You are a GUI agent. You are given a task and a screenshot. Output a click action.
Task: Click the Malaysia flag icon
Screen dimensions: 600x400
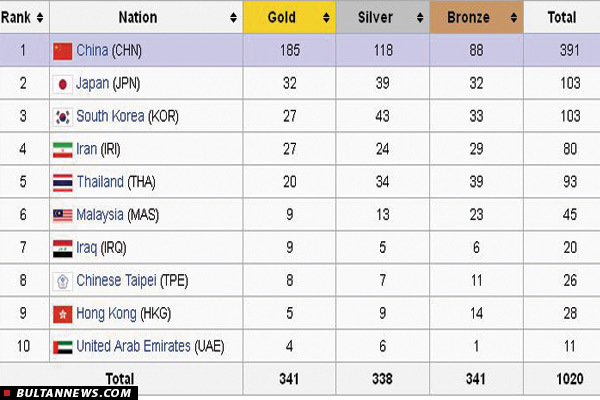pyautogui.click(x=63, y=216)
